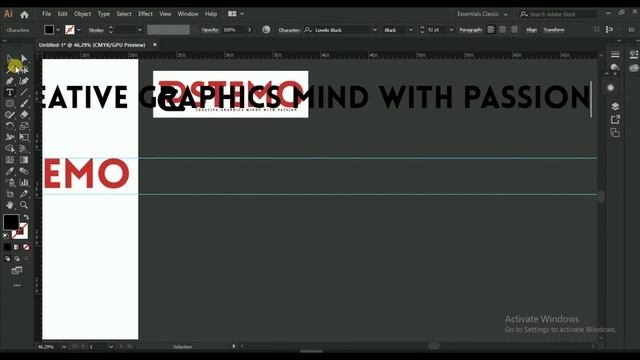Select the Eraser tool
Image resolution: width=640 pixels, height=360 pixels.
click(24, 115)
